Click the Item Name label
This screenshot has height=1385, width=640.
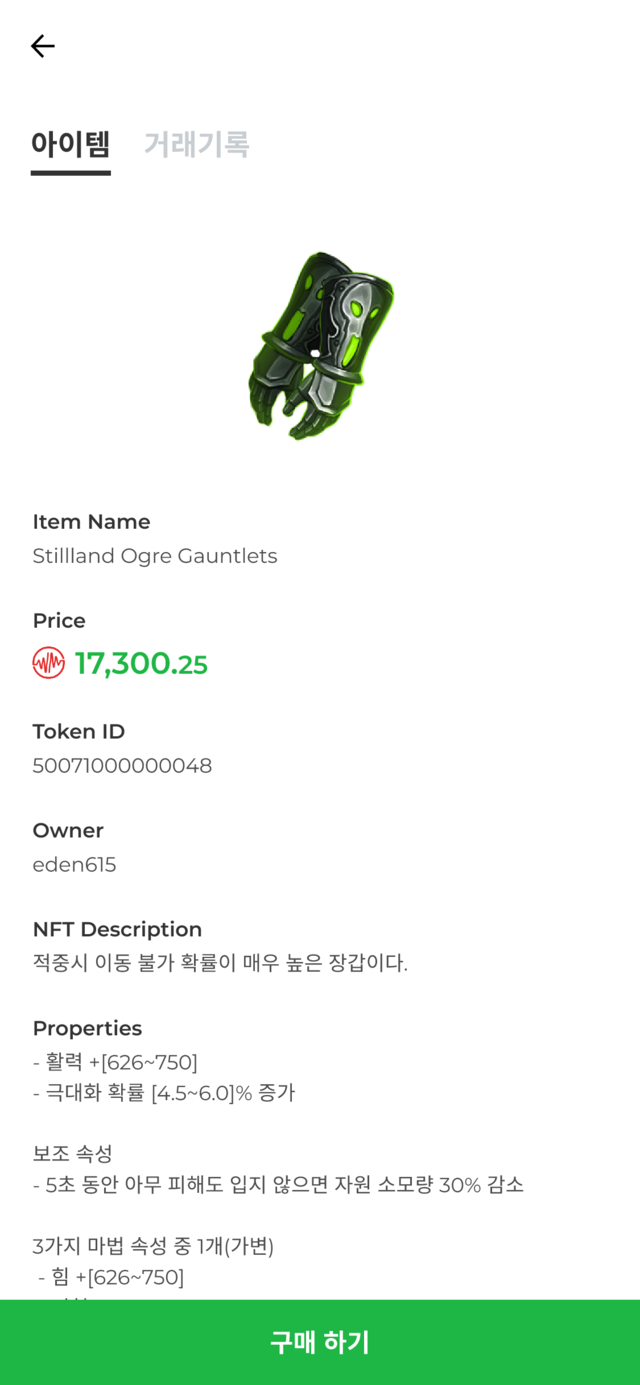pos(90,521)
